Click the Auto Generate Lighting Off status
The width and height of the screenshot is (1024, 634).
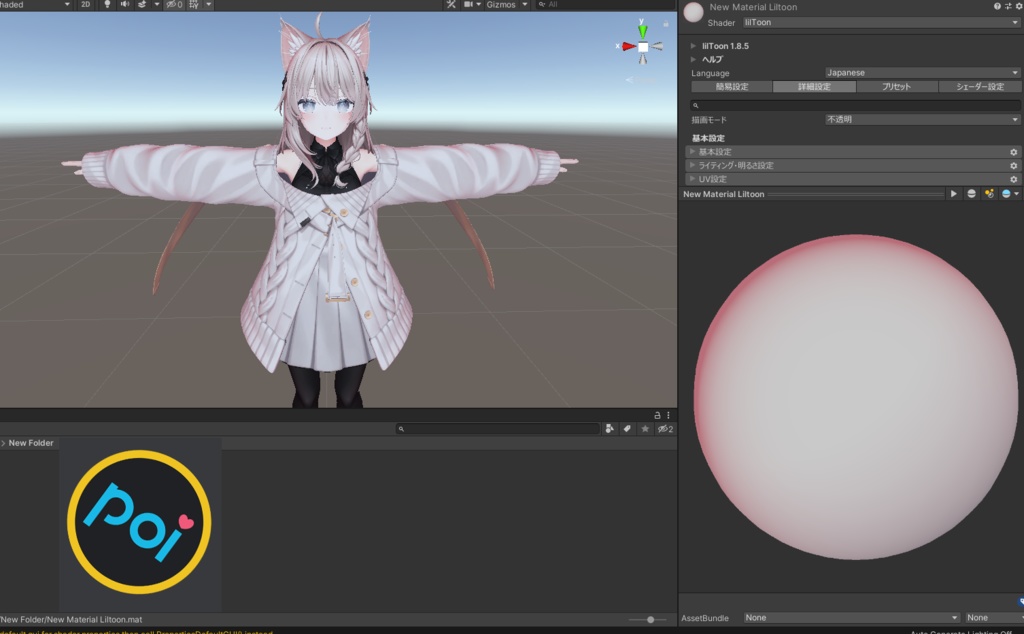pyautogui.click(x=961, y=631)
